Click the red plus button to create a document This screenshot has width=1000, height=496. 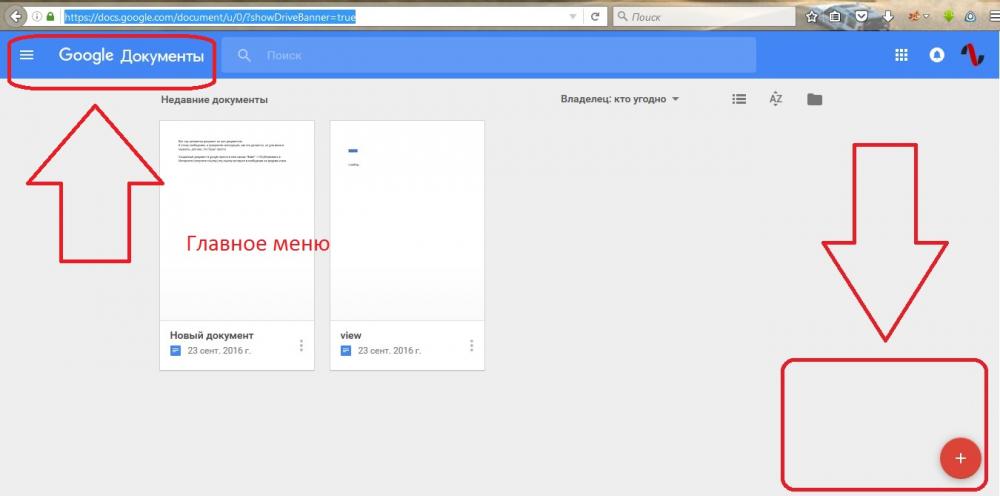(x=960, y=458)
